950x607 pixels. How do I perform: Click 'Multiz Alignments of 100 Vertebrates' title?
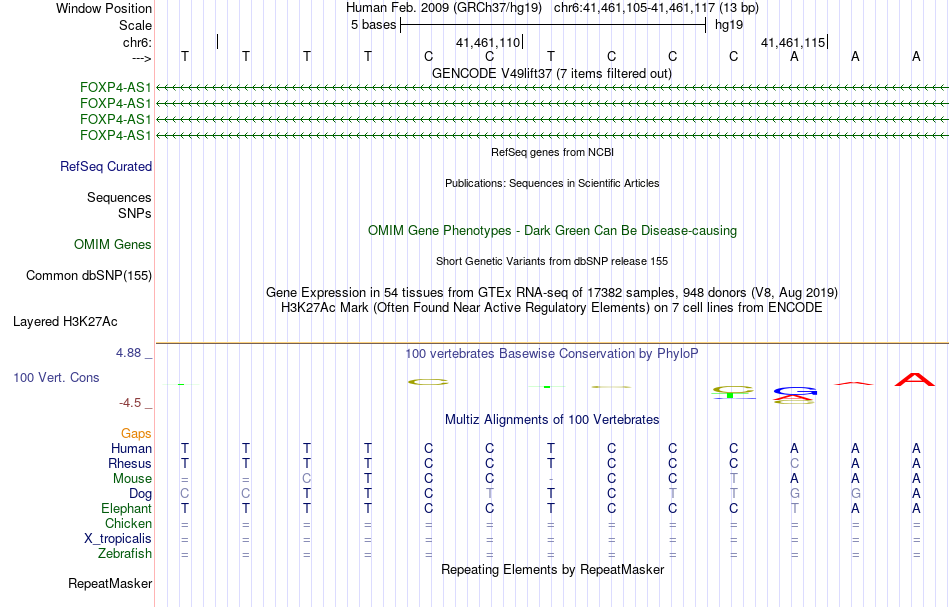552,420
